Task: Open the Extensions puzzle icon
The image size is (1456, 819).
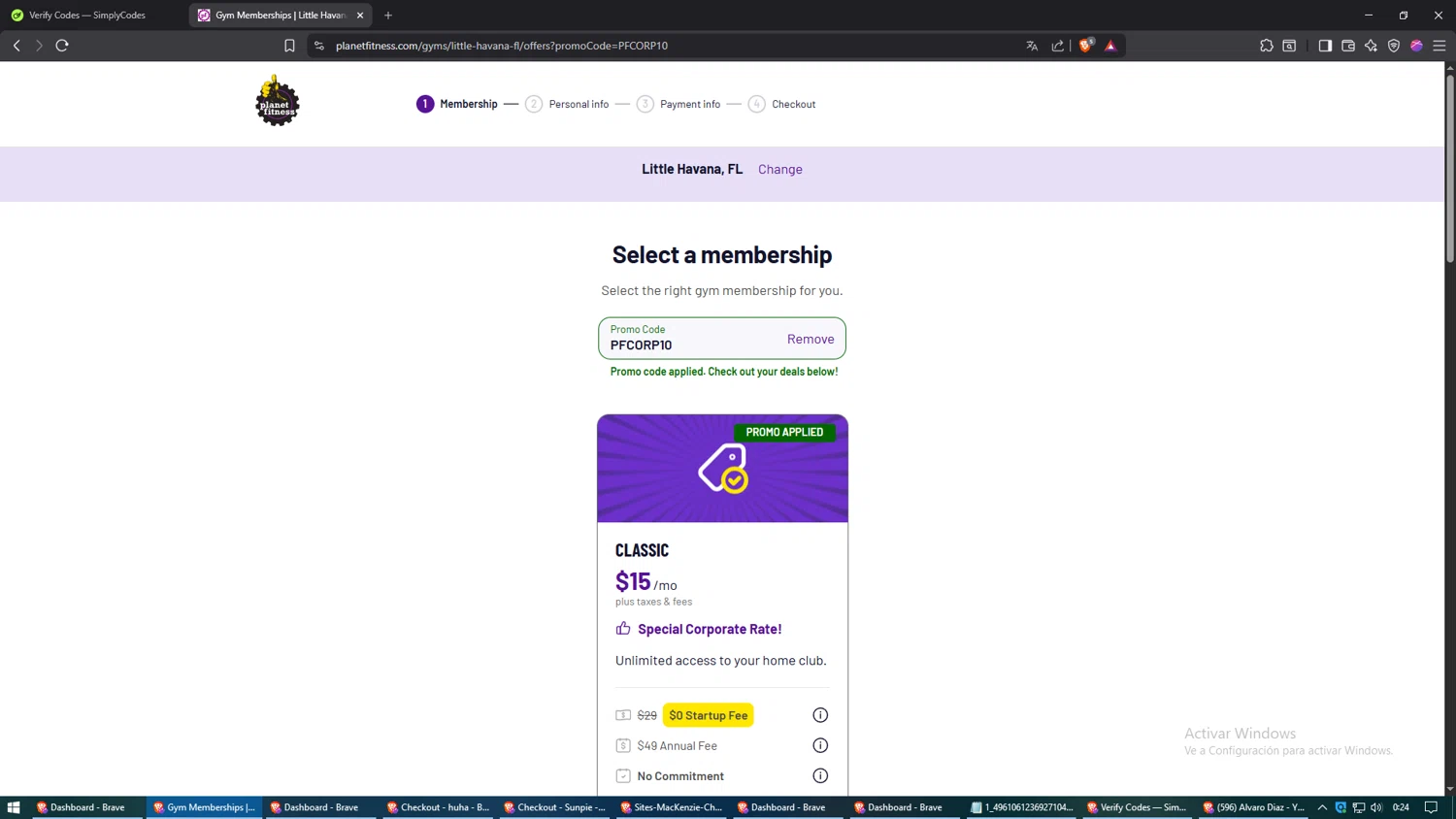Action: 1267,46
